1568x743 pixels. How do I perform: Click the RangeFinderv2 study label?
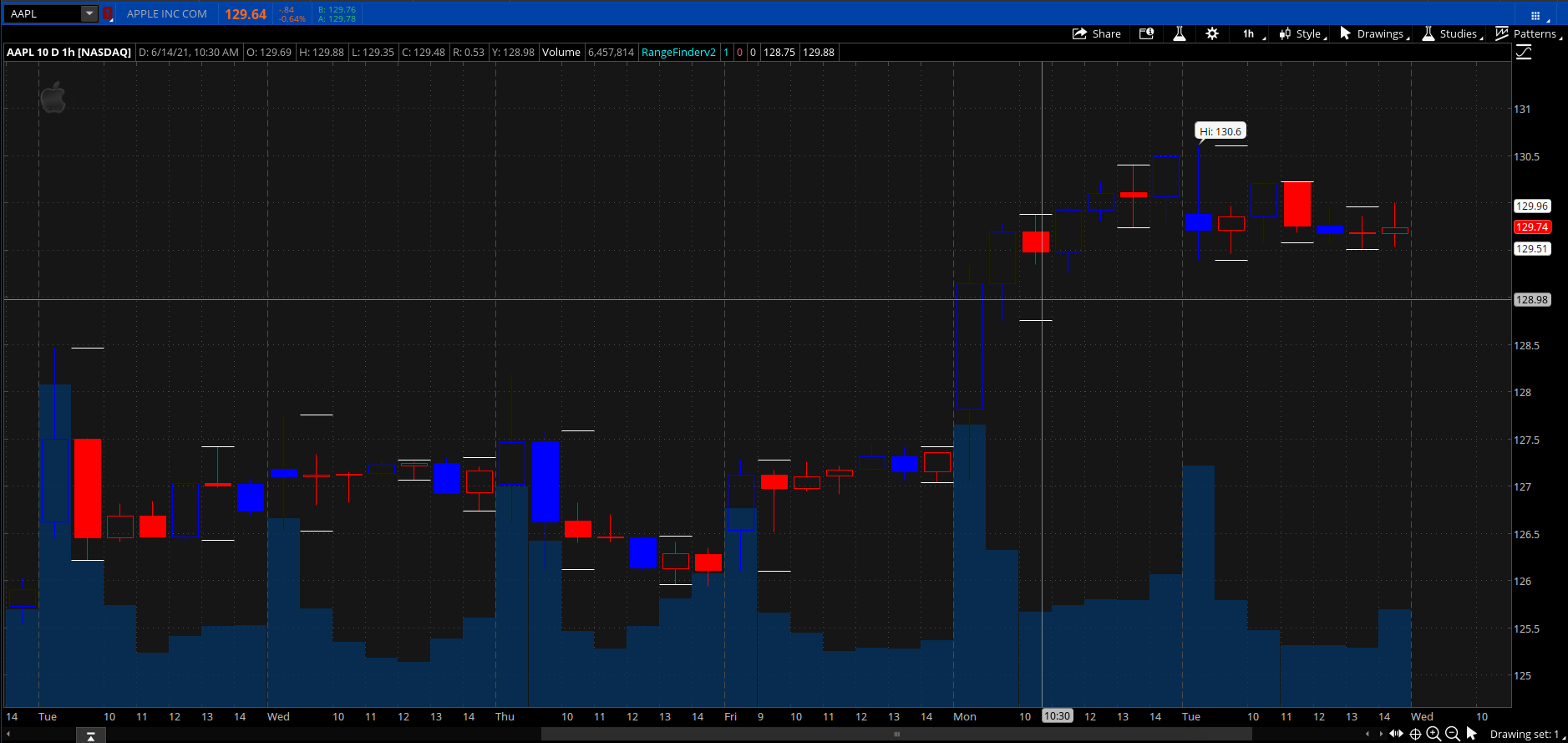point(678,52)
